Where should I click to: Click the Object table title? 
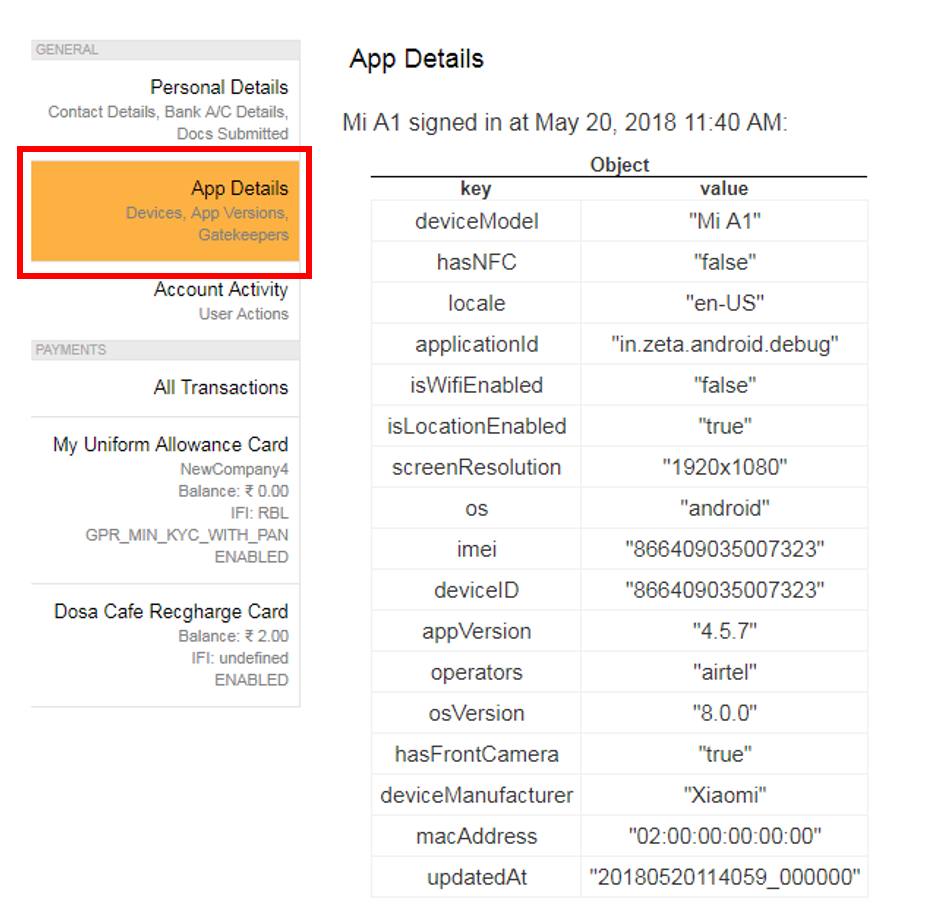pyautogui.click(x=619, y=165)
